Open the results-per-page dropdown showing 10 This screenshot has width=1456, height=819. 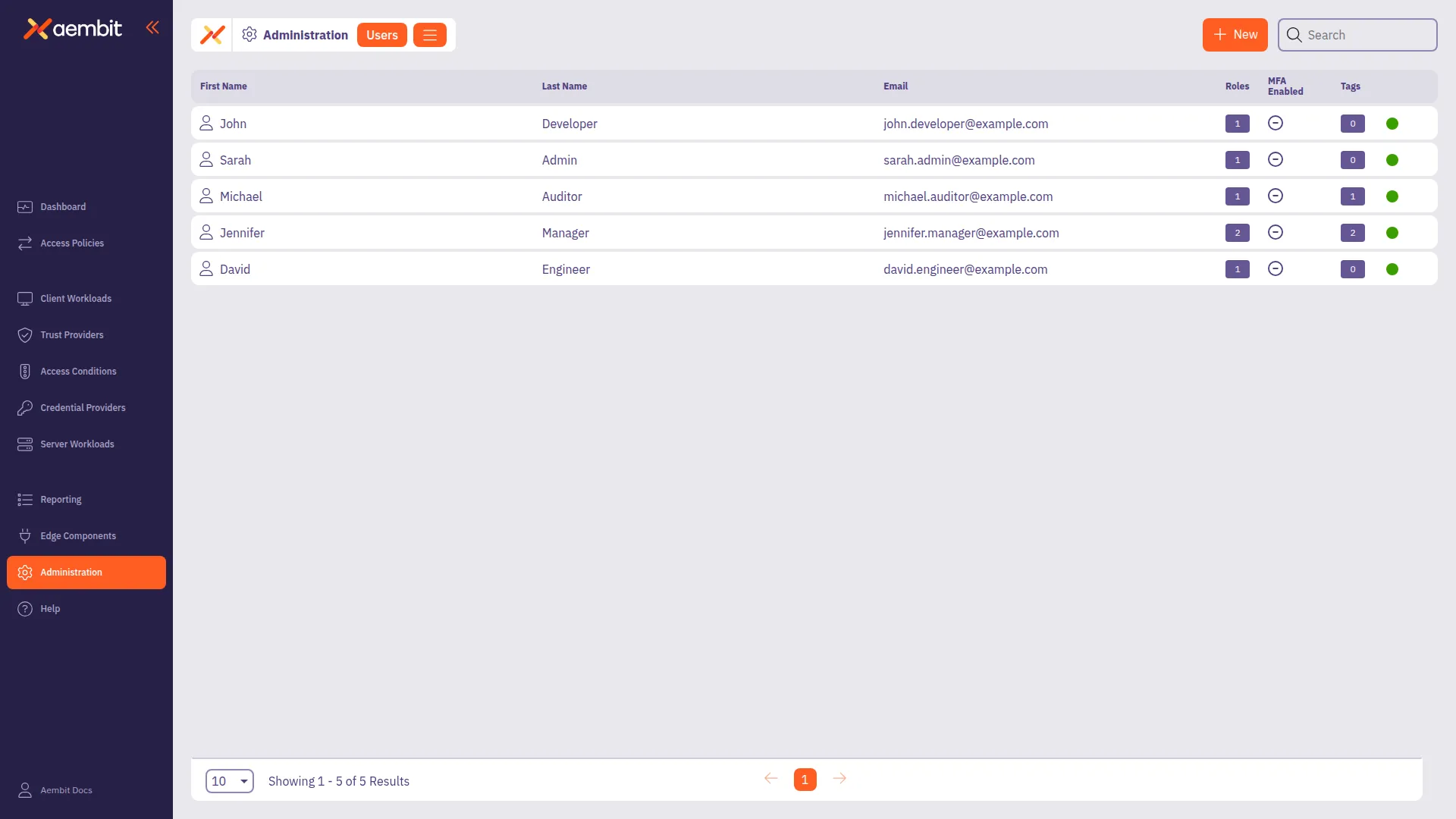(229, 780)
